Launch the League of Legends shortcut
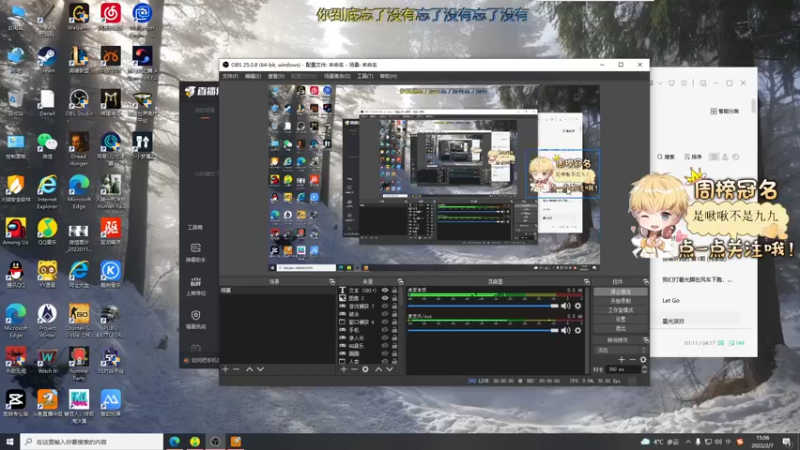The width and height of the screenshot is (800, 450). pyautogui.click(x=79, y=59)
